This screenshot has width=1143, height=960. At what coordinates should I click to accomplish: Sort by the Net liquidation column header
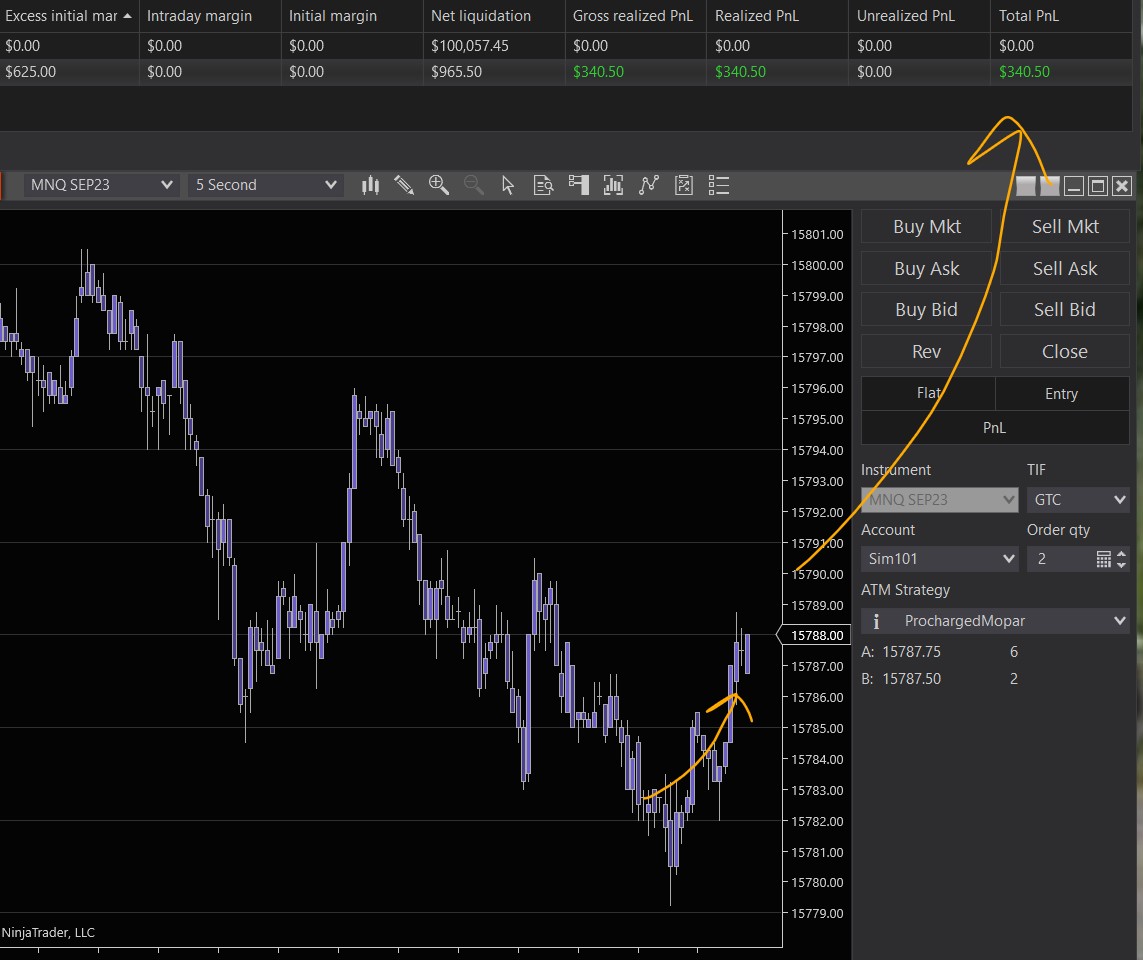[x=481, y=16]
